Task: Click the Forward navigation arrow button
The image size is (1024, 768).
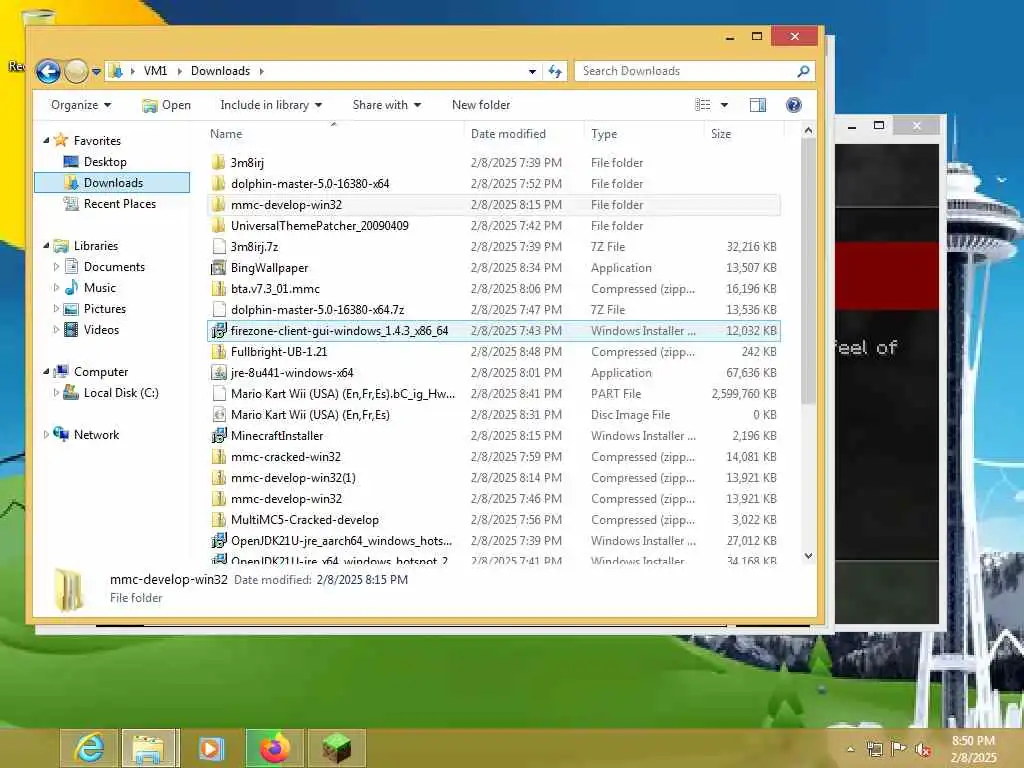Action: coord(76,71)
